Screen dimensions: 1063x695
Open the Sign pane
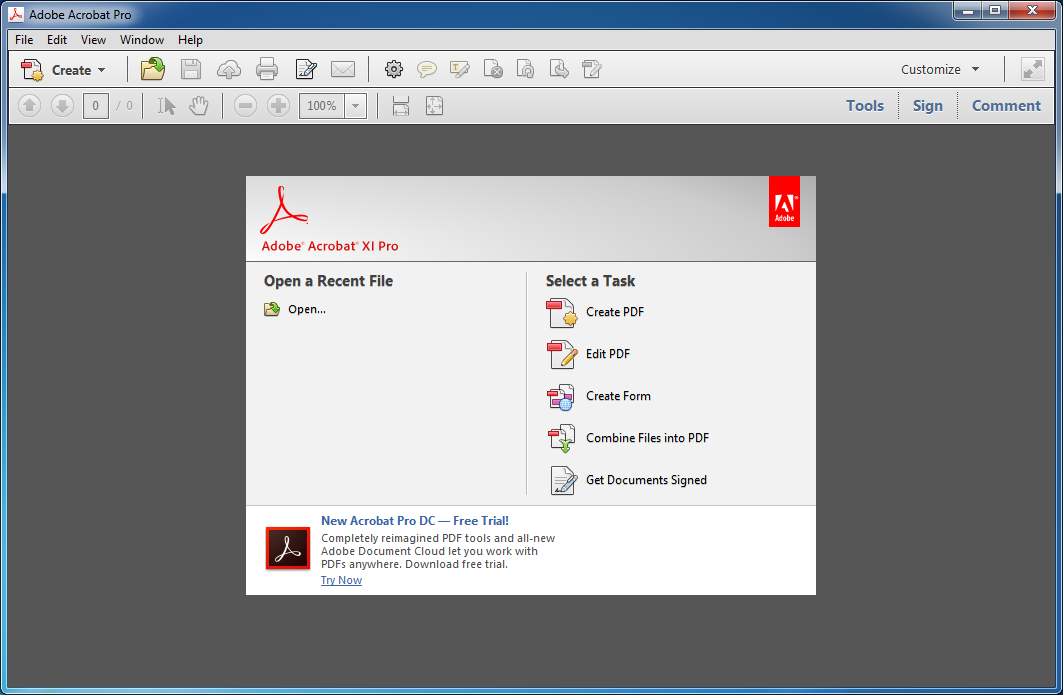(927, 106)
